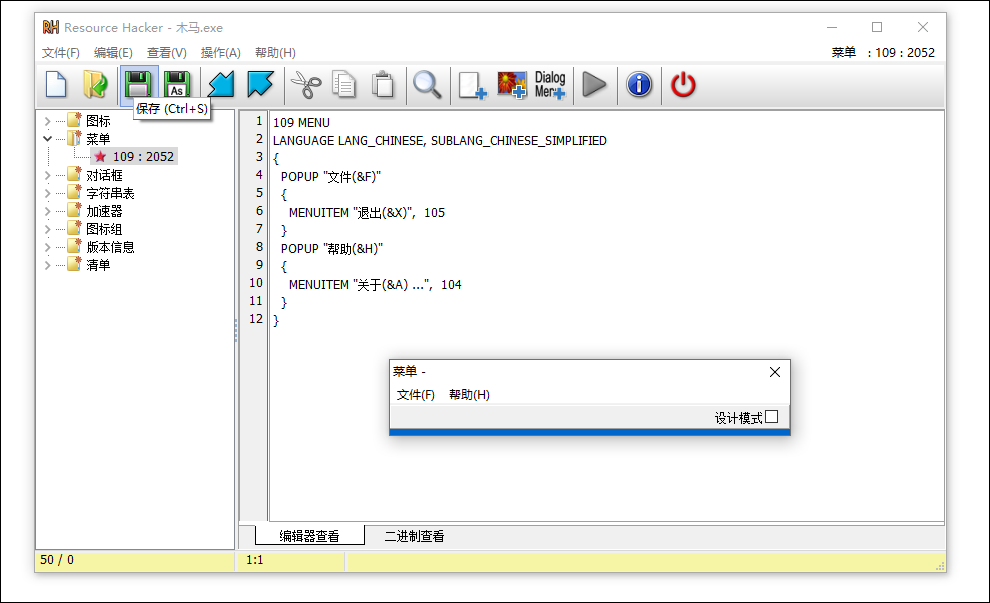Screen dimensions: 990x603
Task: Expand the 清单 tree node
Action: click(x=47, y=265)
